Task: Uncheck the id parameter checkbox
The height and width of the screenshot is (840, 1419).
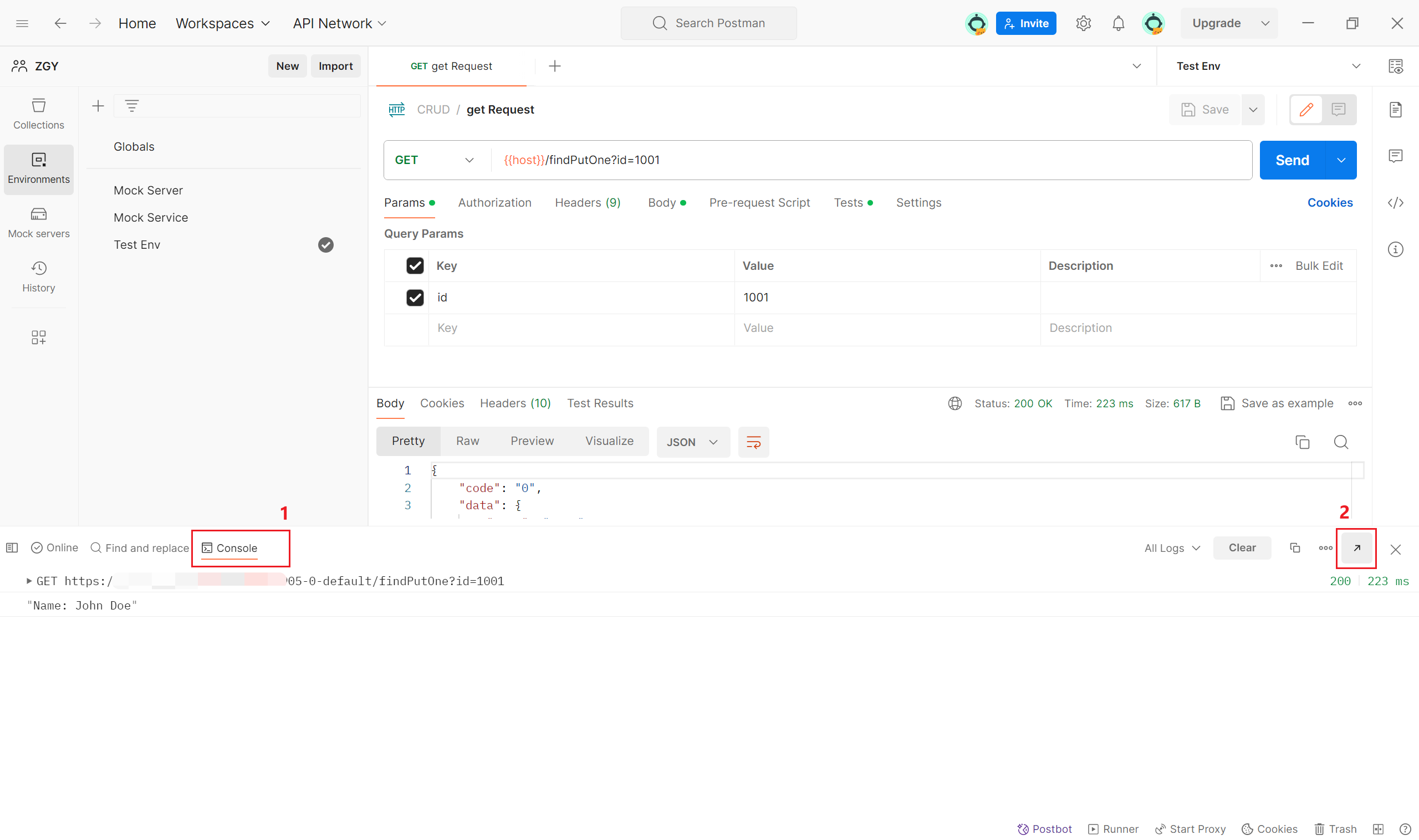Action: pos(415,298)
